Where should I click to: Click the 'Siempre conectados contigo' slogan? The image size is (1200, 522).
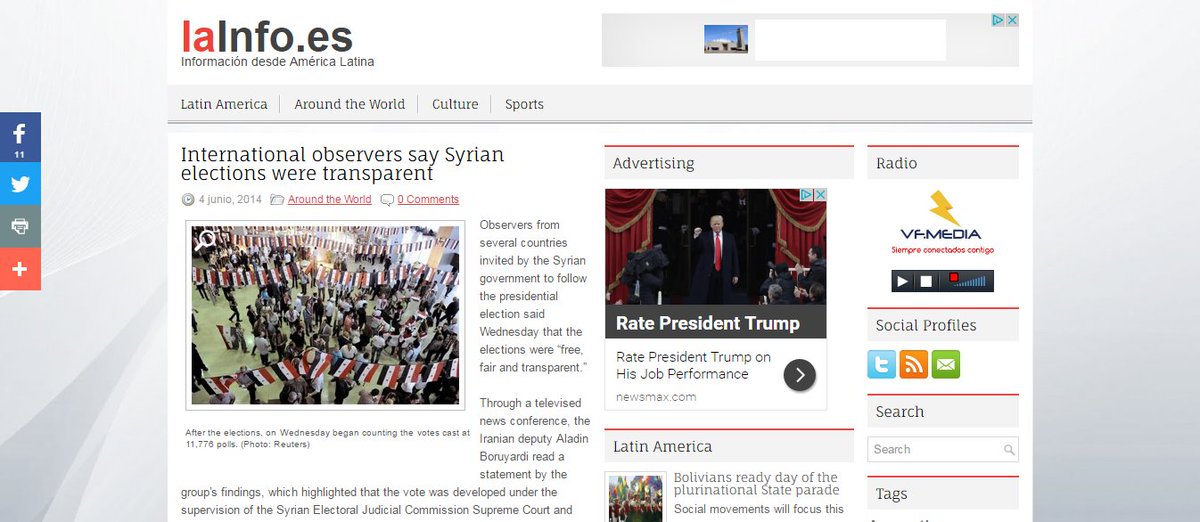[943, 250]
